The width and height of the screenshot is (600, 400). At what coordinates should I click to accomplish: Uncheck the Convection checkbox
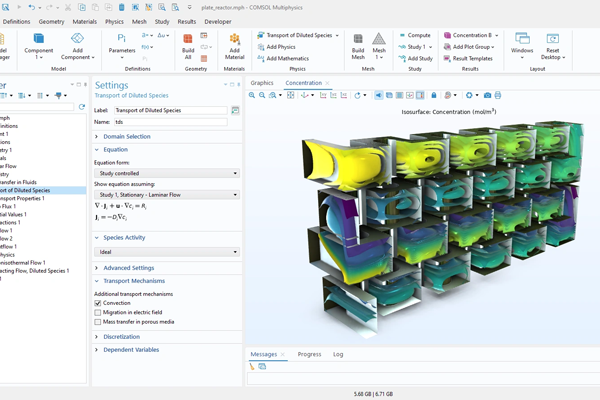98,303
